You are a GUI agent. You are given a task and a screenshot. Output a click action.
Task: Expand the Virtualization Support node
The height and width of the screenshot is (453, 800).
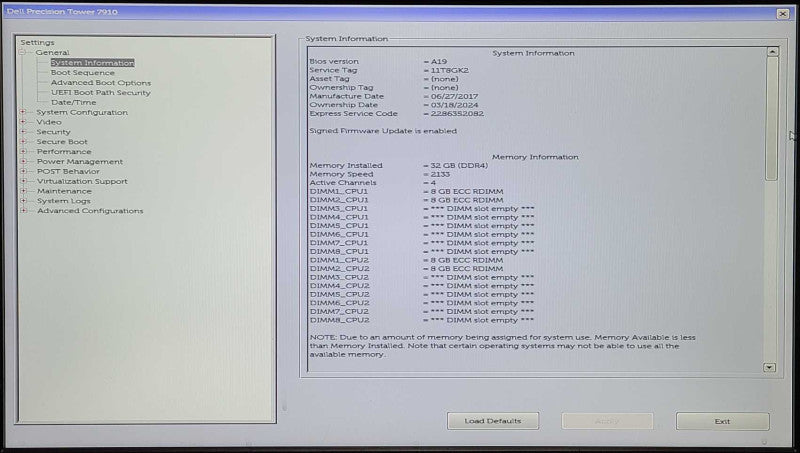[23, 181]
